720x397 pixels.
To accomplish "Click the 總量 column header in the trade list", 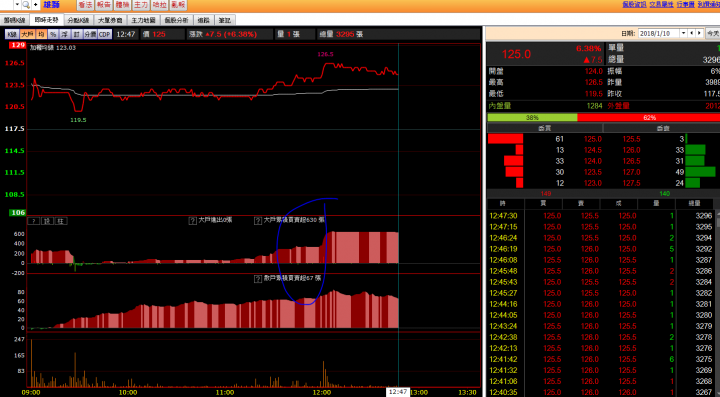I will point(694,204).
